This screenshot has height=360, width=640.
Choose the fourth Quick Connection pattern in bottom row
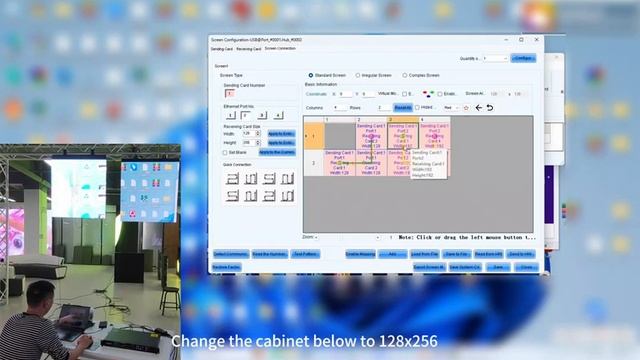tap(287, 196)
